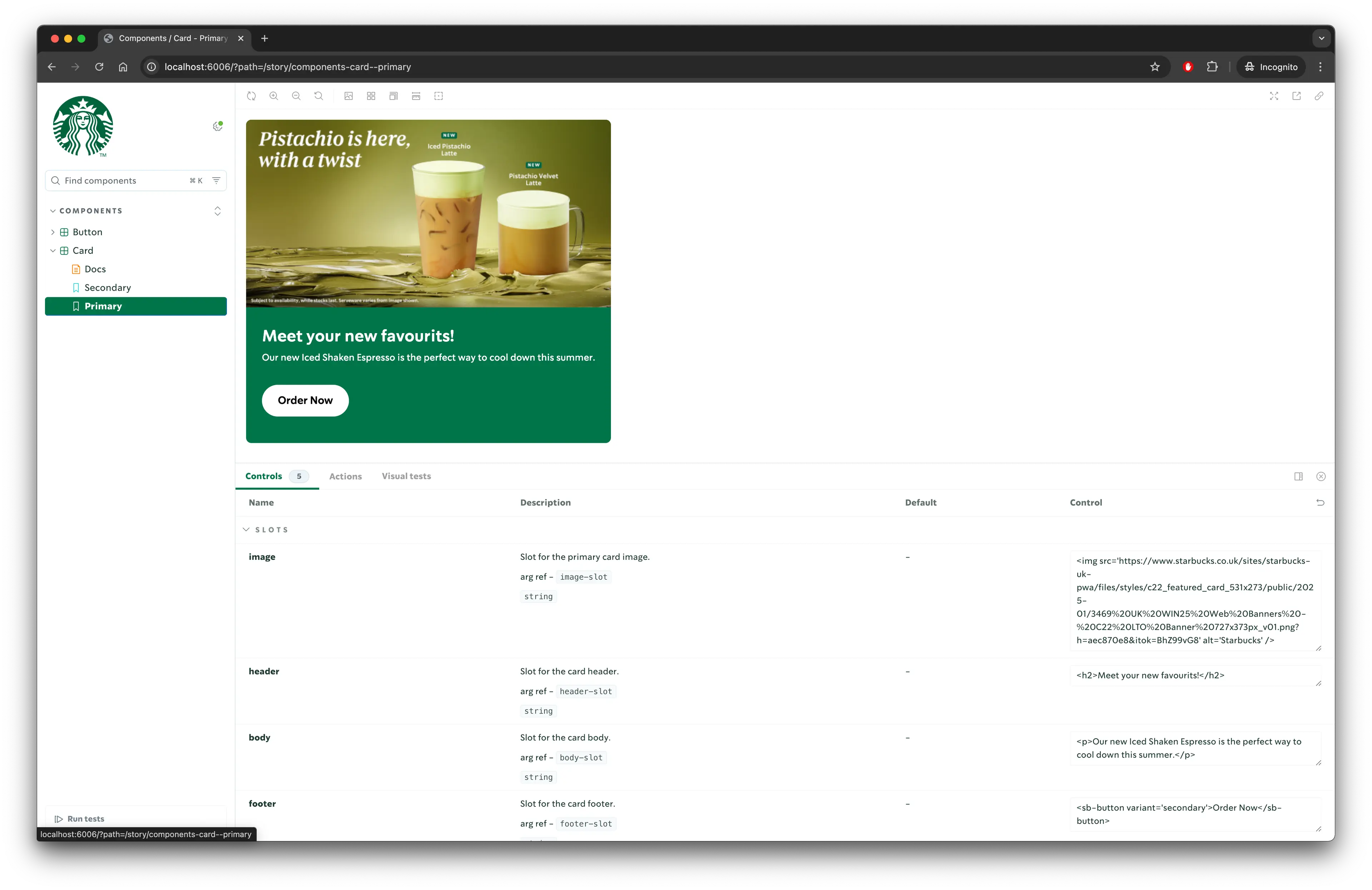The height and width of the screenshot is (890, 1372).
Task: Open the Secondary card story
Action: coord(108,288)
